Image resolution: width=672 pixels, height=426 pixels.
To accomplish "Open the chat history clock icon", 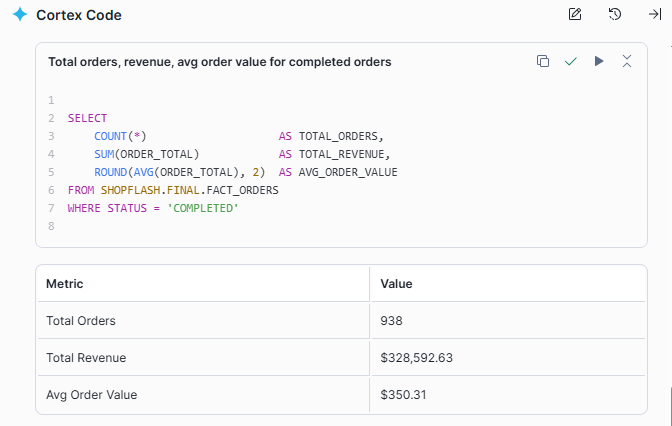I will (615, 14).
